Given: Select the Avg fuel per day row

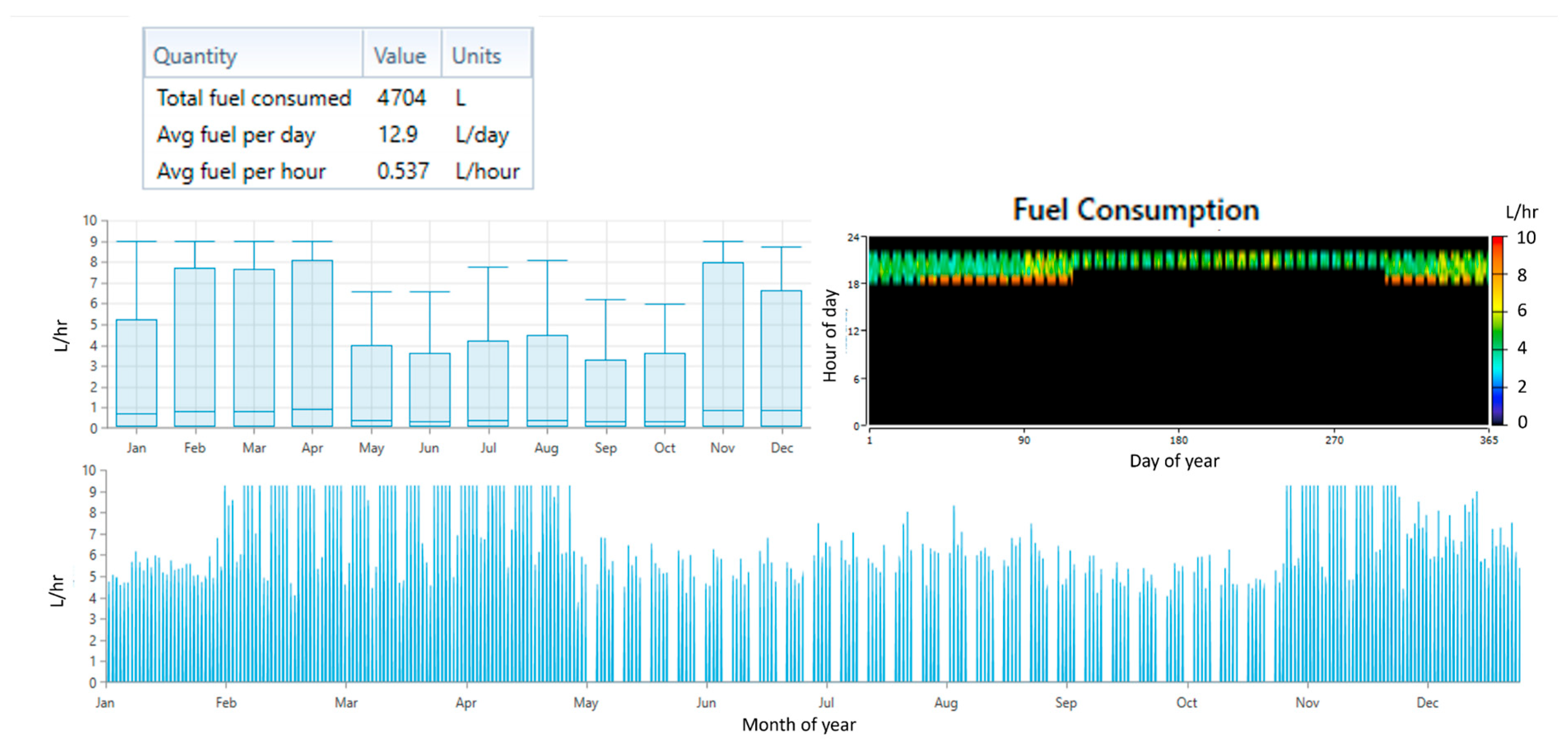Looking at the screenshot, I should point(236,134).
